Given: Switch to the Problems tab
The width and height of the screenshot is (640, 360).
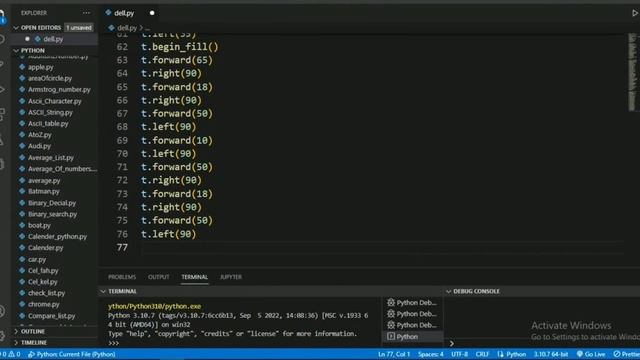Looking at the screenshot, I should (122, 277).
